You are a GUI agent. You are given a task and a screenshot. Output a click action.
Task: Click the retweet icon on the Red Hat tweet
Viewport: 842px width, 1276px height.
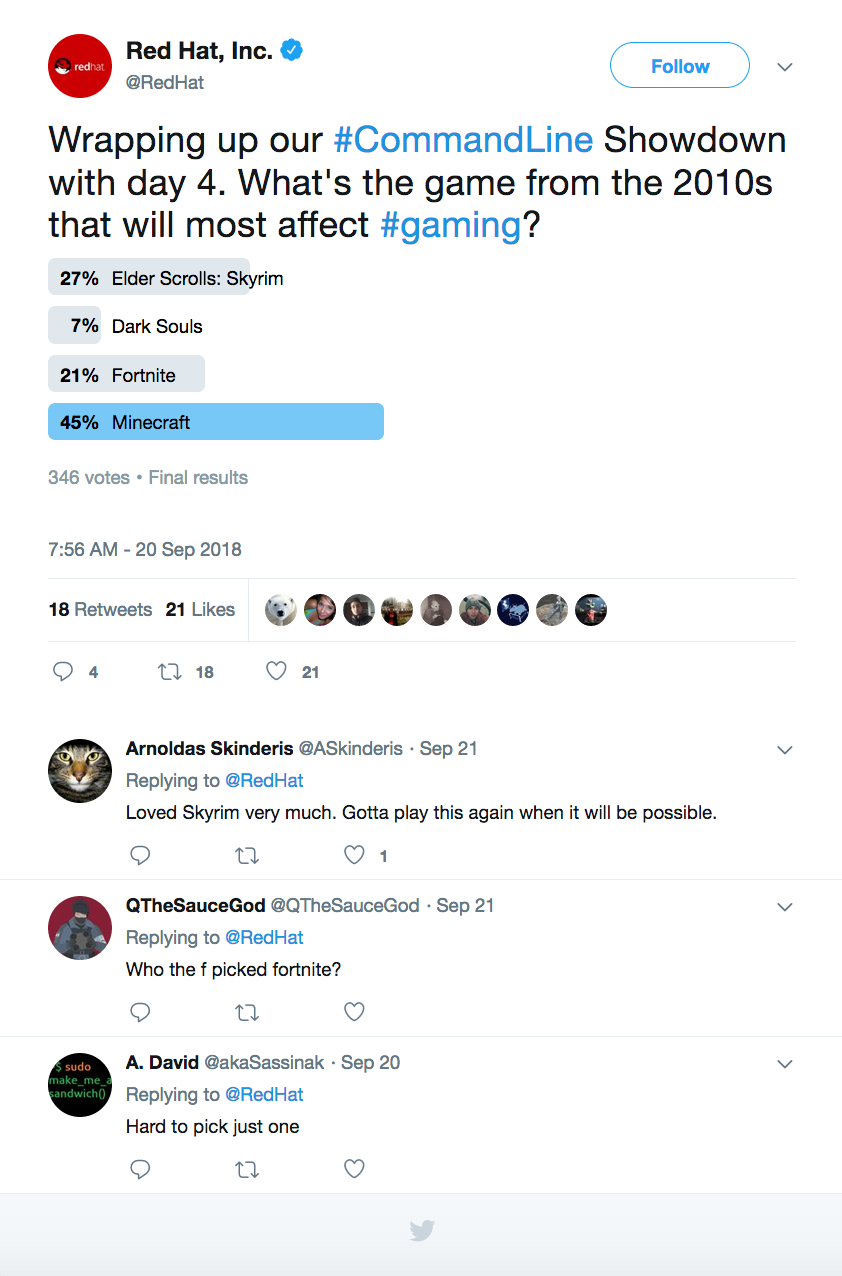pos(170,672)
